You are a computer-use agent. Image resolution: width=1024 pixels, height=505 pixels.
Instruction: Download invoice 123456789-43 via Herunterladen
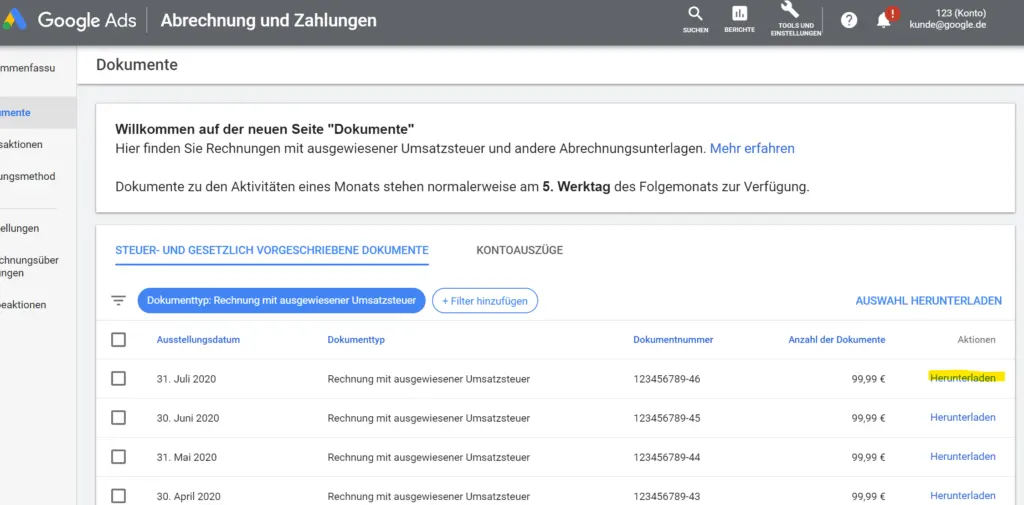click(x=963, y=495)
